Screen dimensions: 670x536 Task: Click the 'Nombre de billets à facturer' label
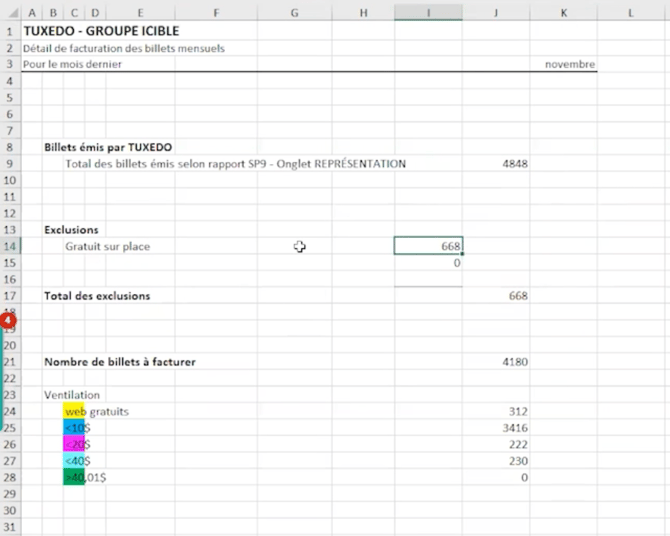pos(120,362)
